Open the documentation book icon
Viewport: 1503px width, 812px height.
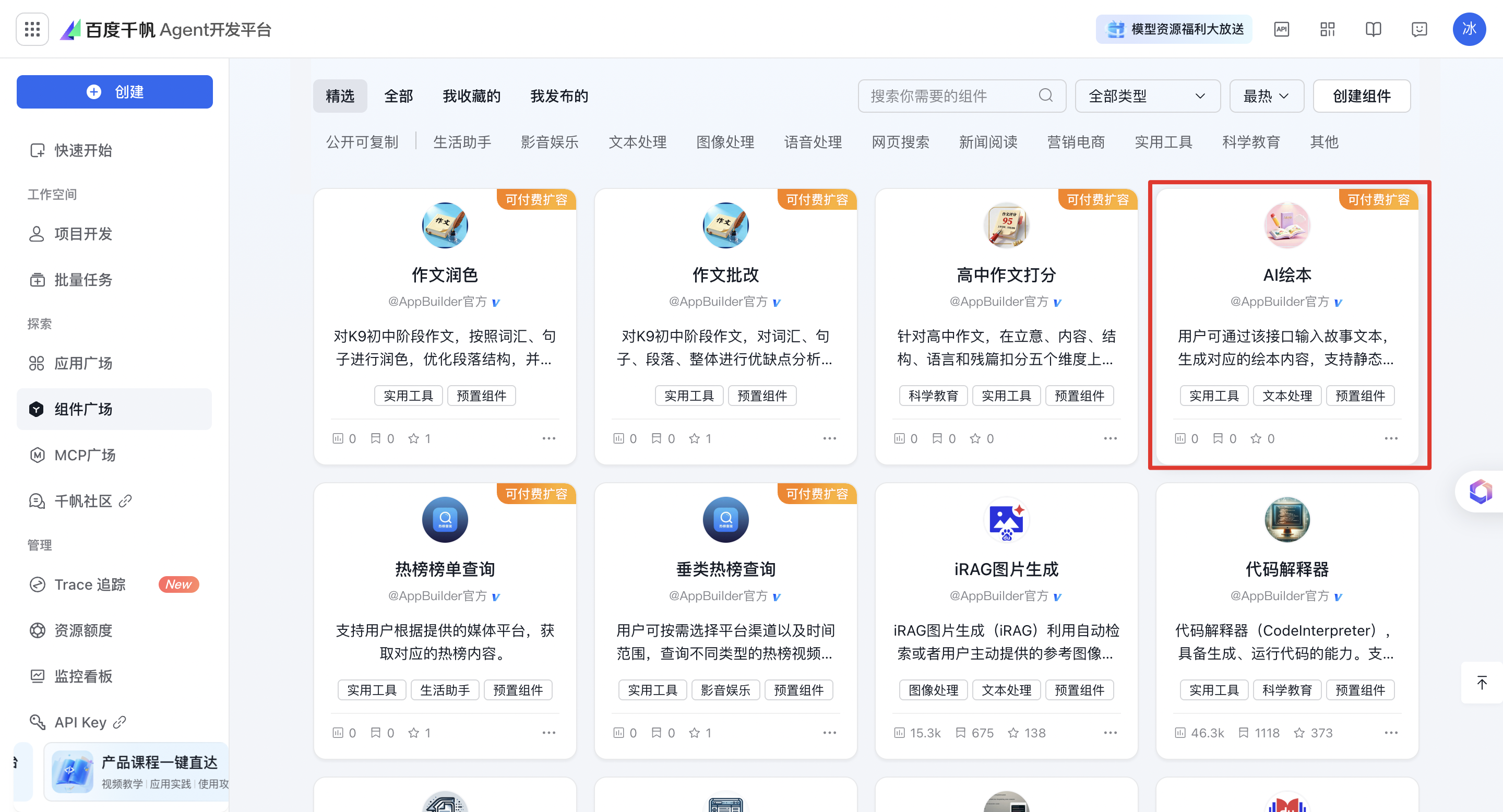click(x=1374, y=29)
